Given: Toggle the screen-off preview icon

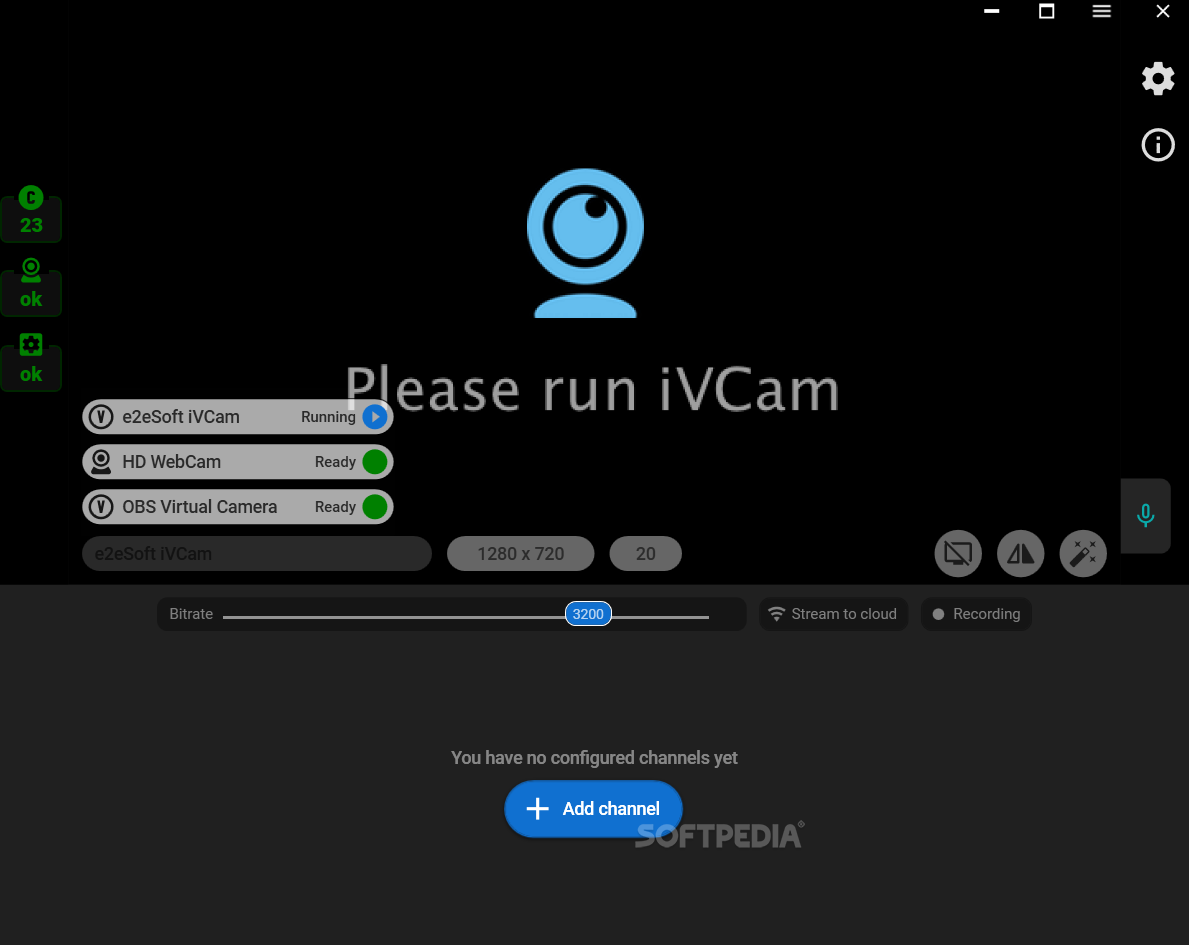Looking at the screenshot, I should coord(958,554).
